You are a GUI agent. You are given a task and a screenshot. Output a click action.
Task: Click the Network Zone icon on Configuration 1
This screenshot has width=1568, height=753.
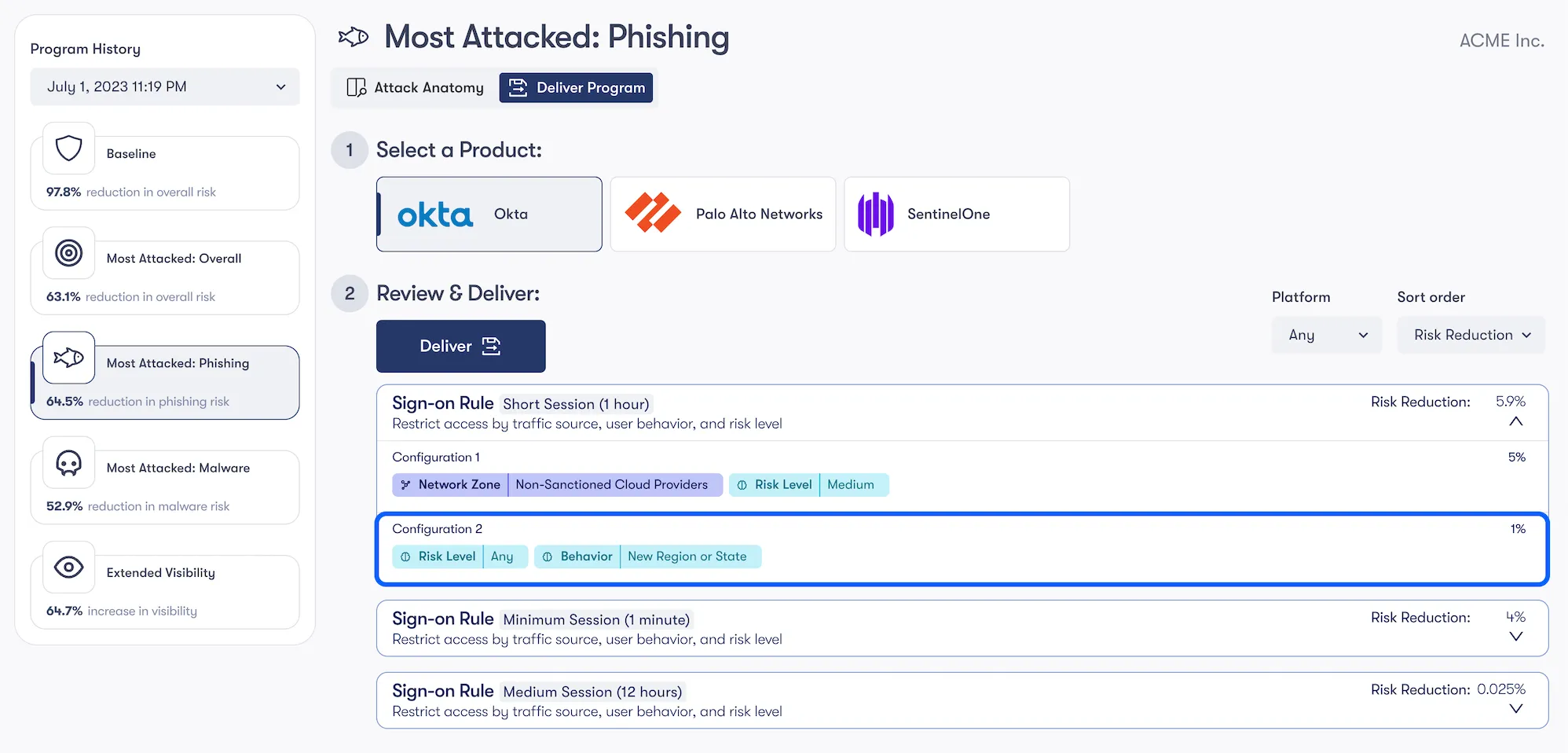[x=405, y=484]
